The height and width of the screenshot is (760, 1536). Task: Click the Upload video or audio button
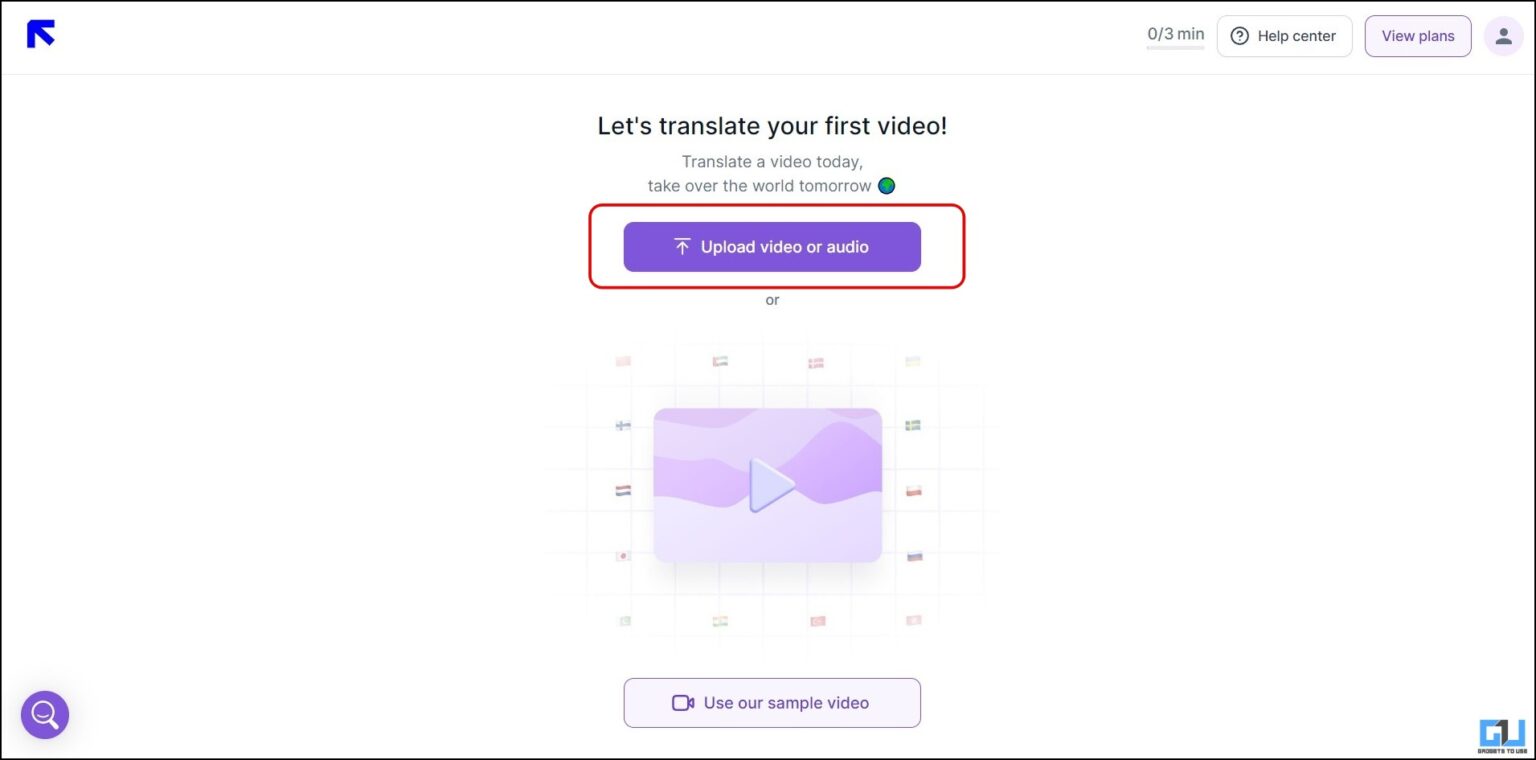coord(771,246)
